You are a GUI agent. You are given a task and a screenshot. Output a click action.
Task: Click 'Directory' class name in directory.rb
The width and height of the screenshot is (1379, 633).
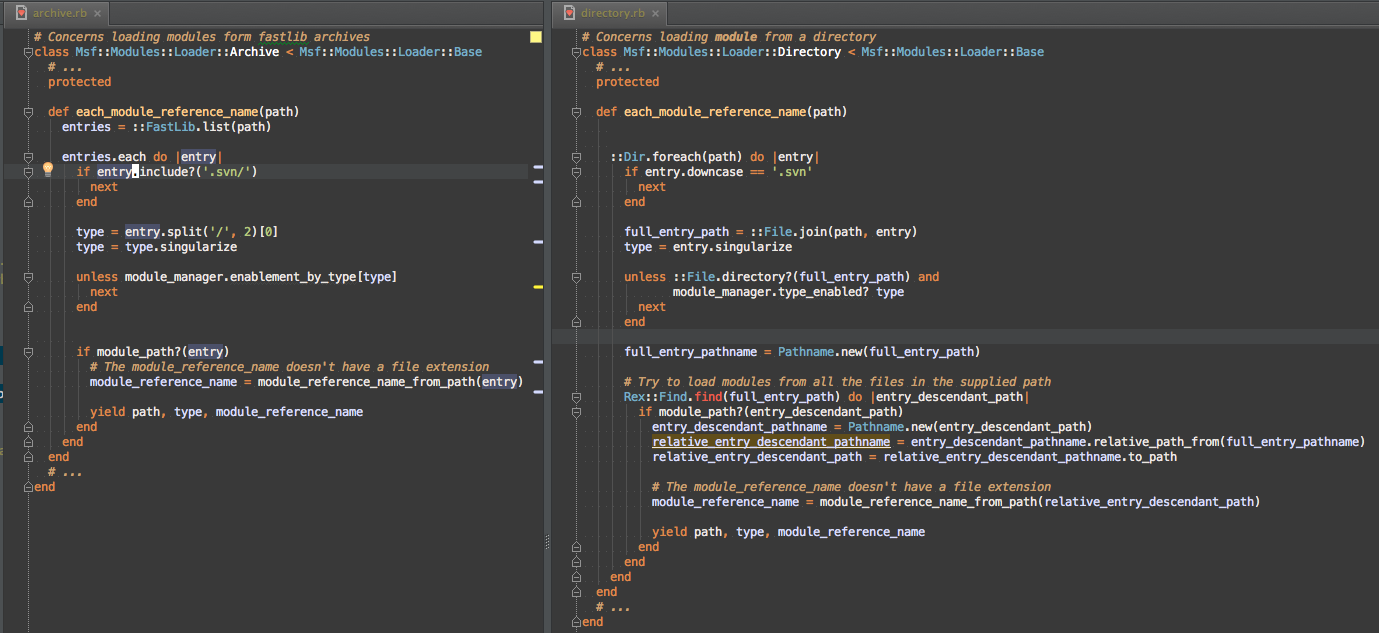pyautogui.click(x=809, y=52)
